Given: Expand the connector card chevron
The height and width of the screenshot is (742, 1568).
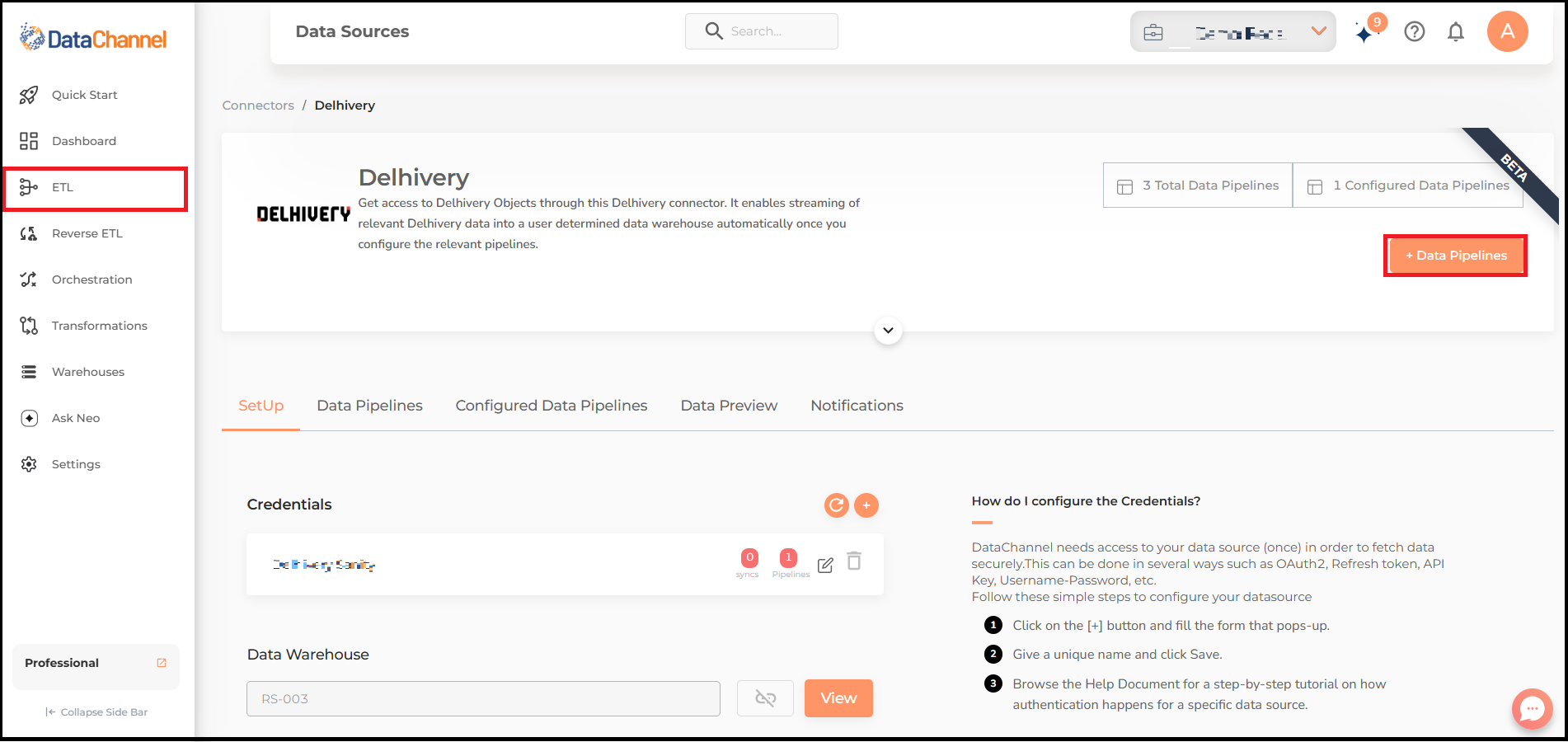Looking at the screenshot, I should pos(888,331).
